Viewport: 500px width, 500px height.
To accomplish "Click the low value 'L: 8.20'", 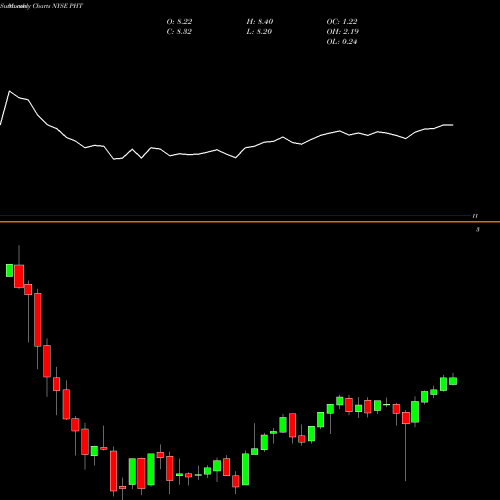I will point(260,32).
